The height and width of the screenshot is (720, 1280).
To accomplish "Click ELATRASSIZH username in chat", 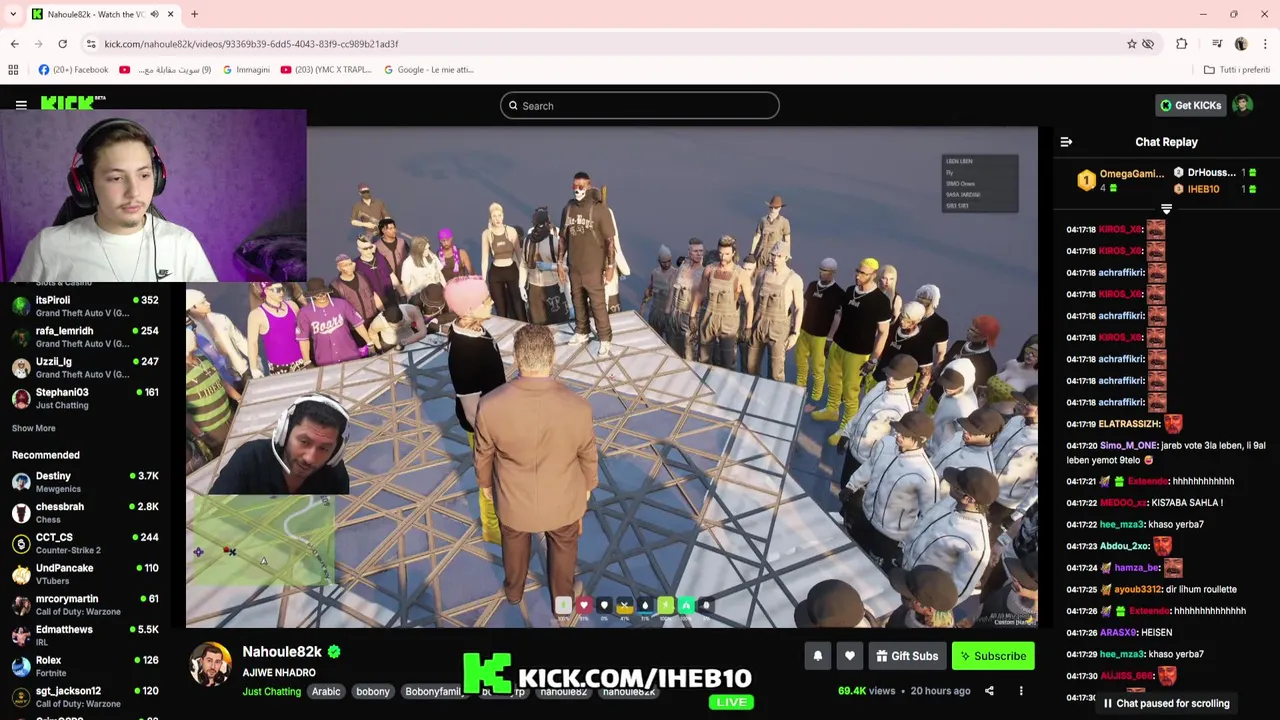I will [1129, 424].
